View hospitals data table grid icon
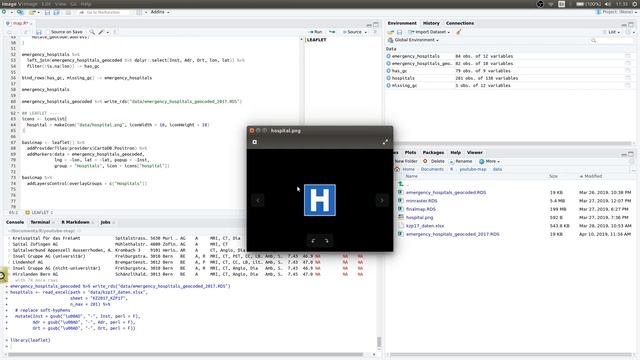This screenshot has height=360, width=640. point(627,78)
